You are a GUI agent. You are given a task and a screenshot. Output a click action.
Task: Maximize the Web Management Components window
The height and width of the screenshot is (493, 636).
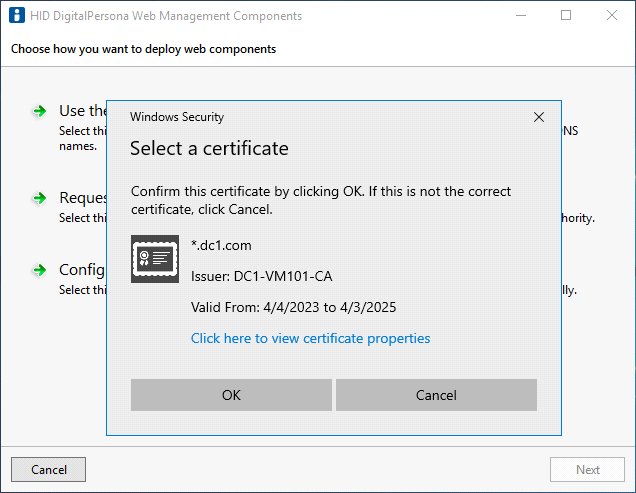coord(566,16)
